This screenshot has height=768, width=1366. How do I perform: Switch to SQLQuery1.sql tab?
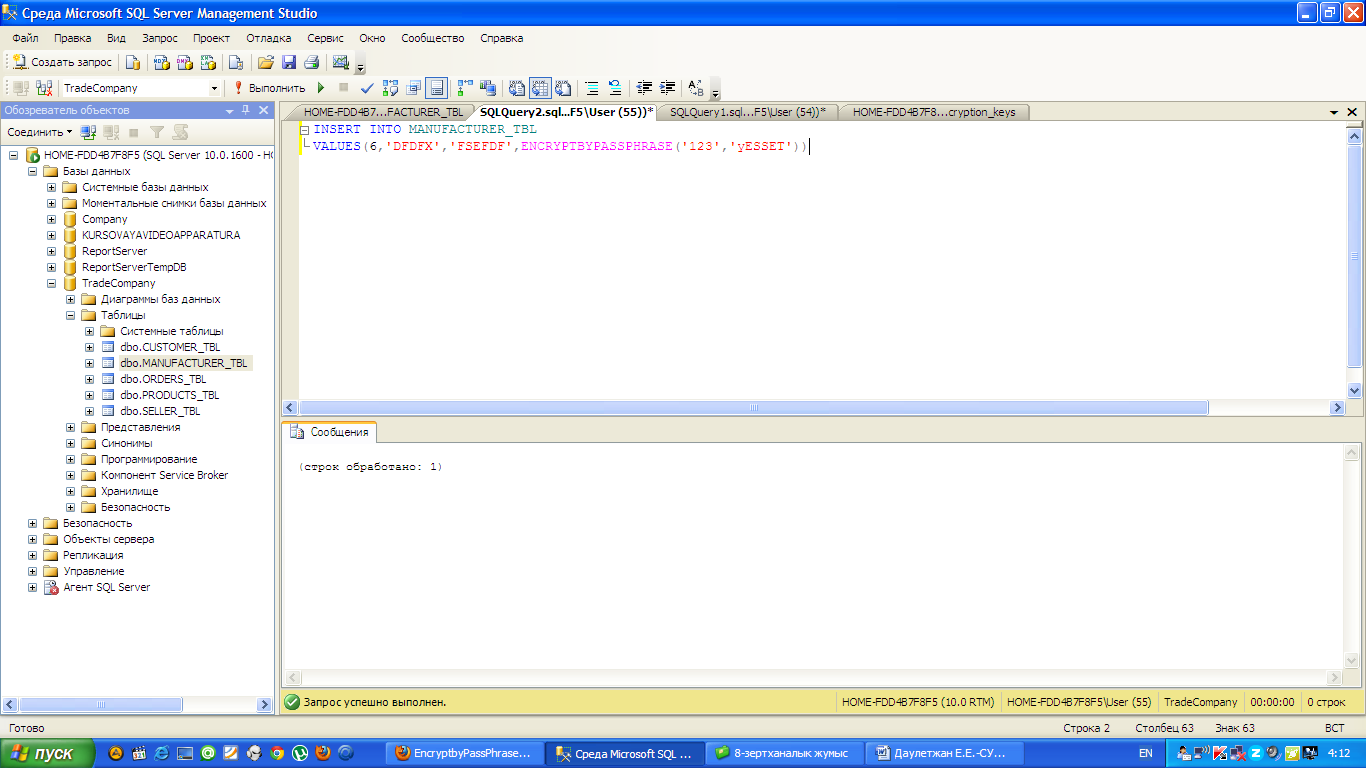pyautogui.click(x=747, y=112)
